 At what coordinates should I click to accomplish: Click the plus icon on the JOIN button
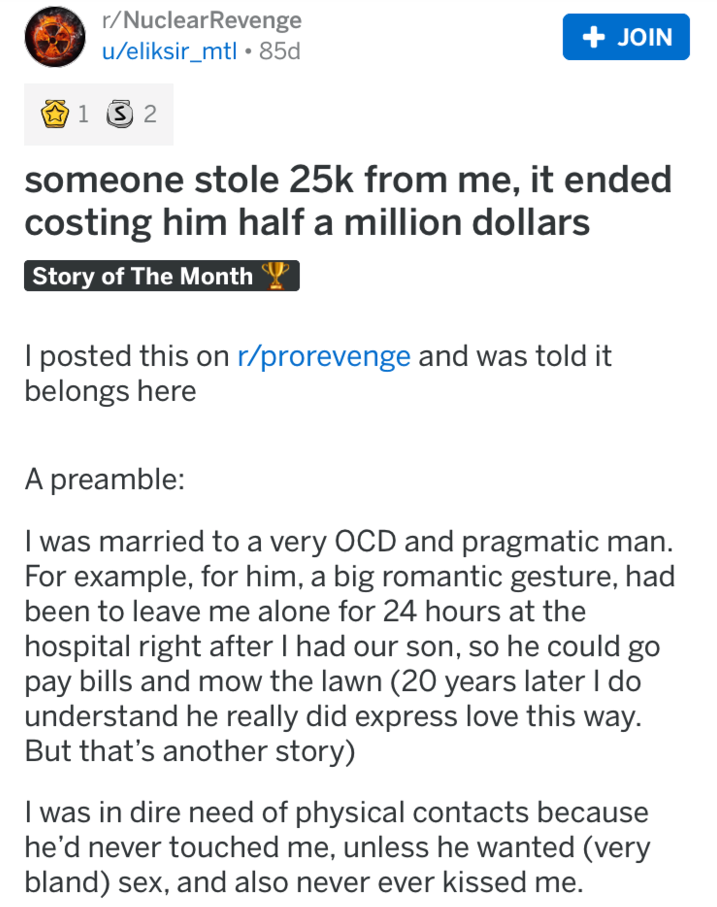tap(594, 37)
